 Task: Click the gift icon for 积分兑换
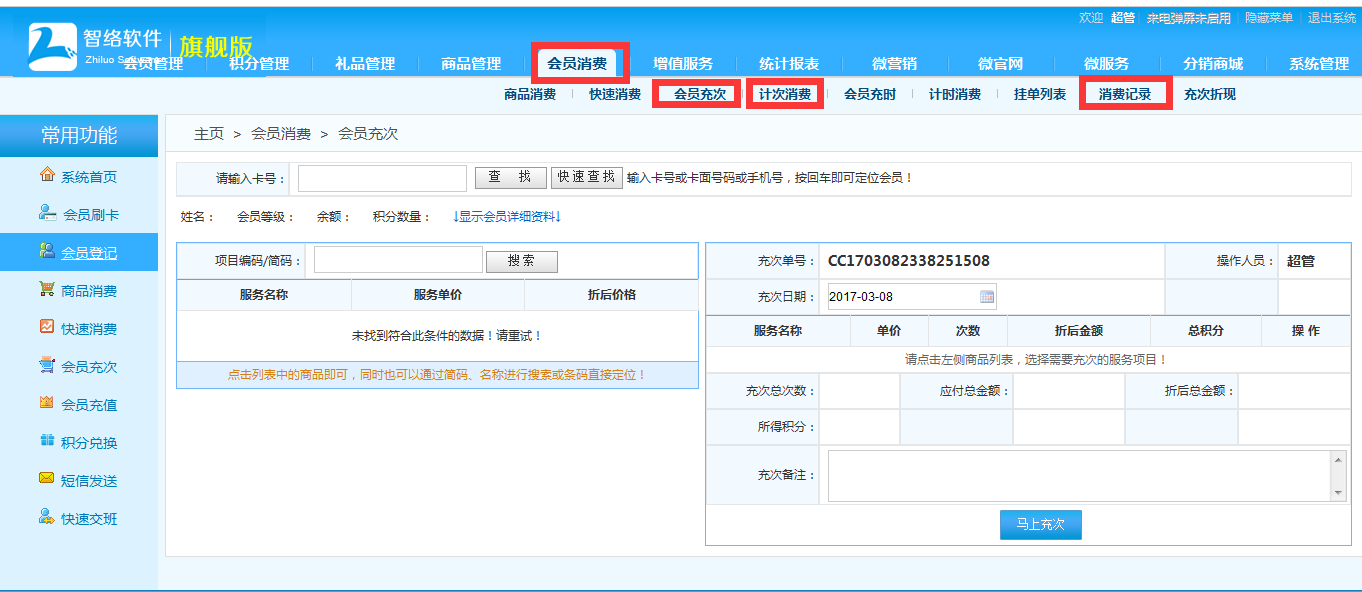pos(47,441)
